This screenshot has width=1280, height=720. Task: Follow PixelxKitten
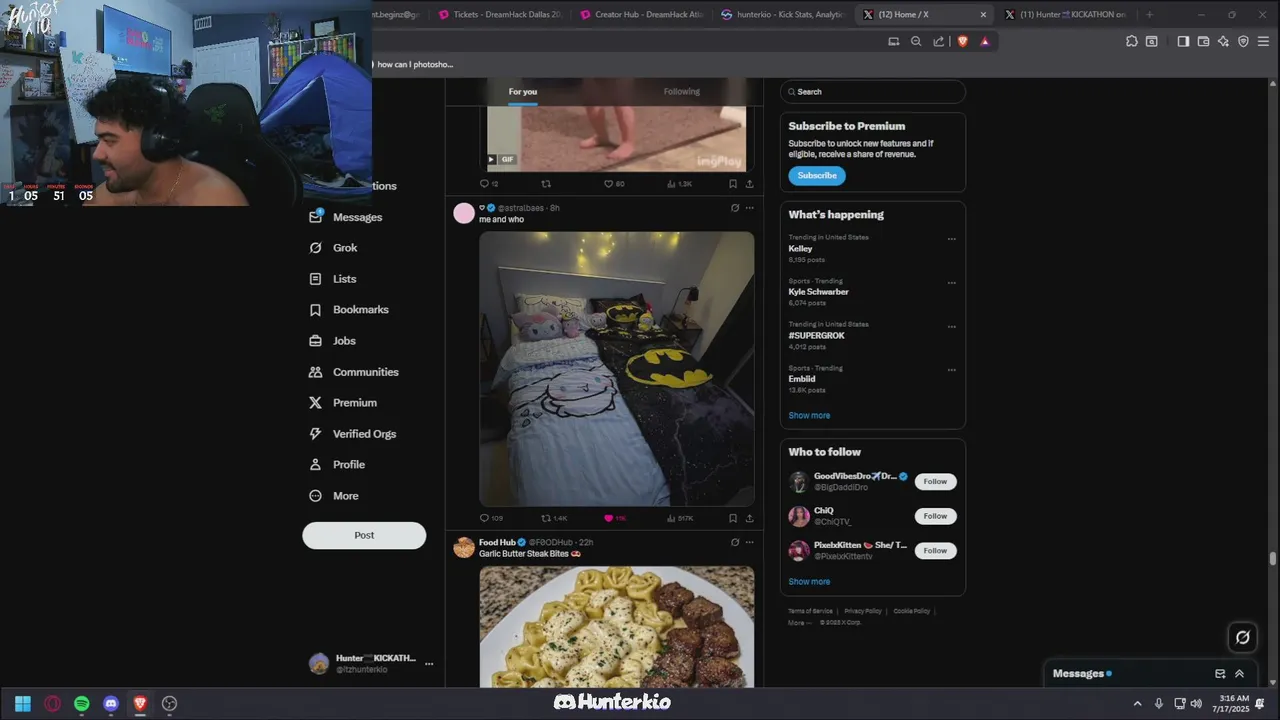pos(935,551)
